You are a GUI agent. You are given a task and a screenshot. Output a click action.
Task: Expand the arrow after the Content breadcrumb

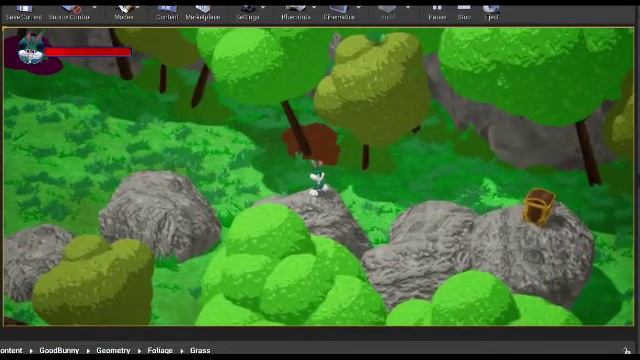coord(31,351)
